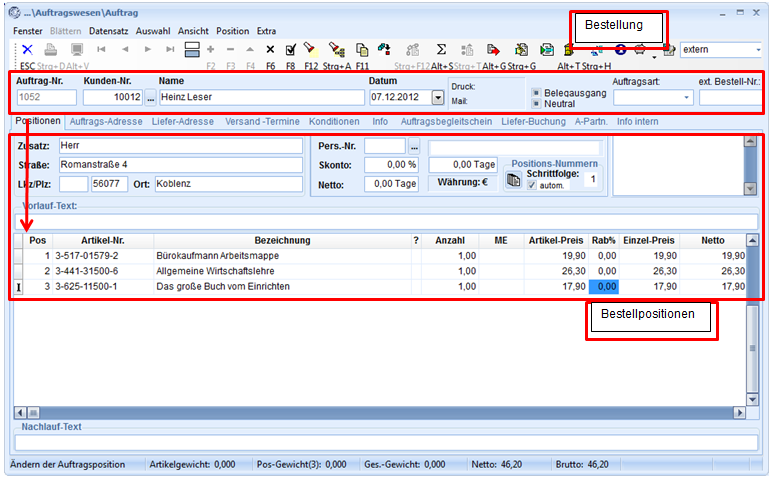769x478 pixels.
Task: Click the Bezeichnung column header
Action: click(x=282, y=241)
